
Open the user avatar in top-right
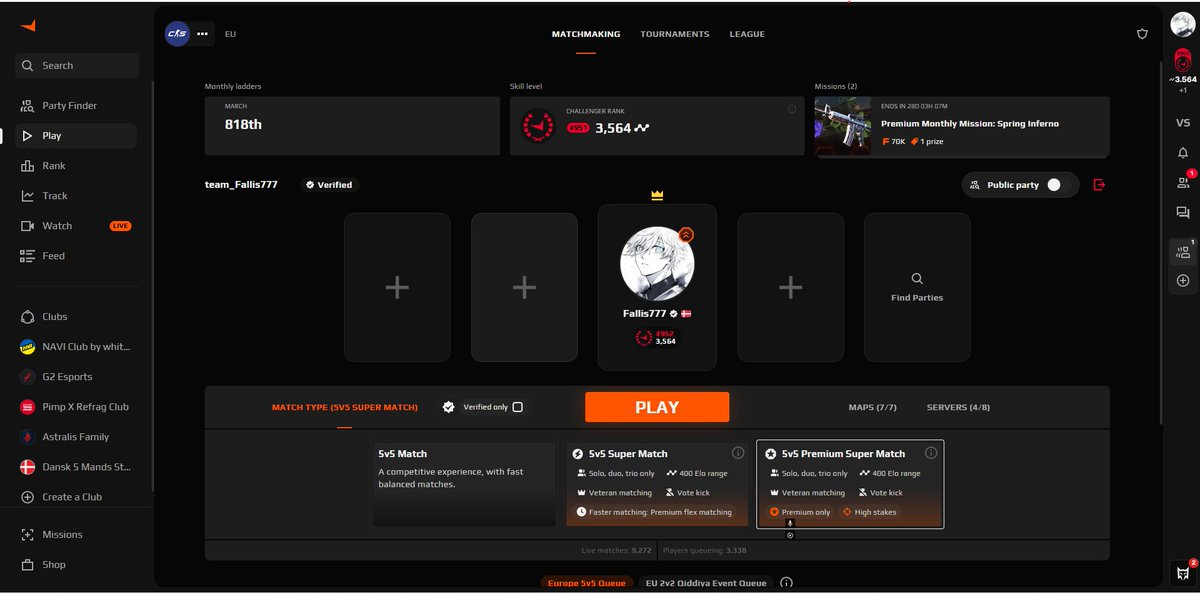[1183, 24]
